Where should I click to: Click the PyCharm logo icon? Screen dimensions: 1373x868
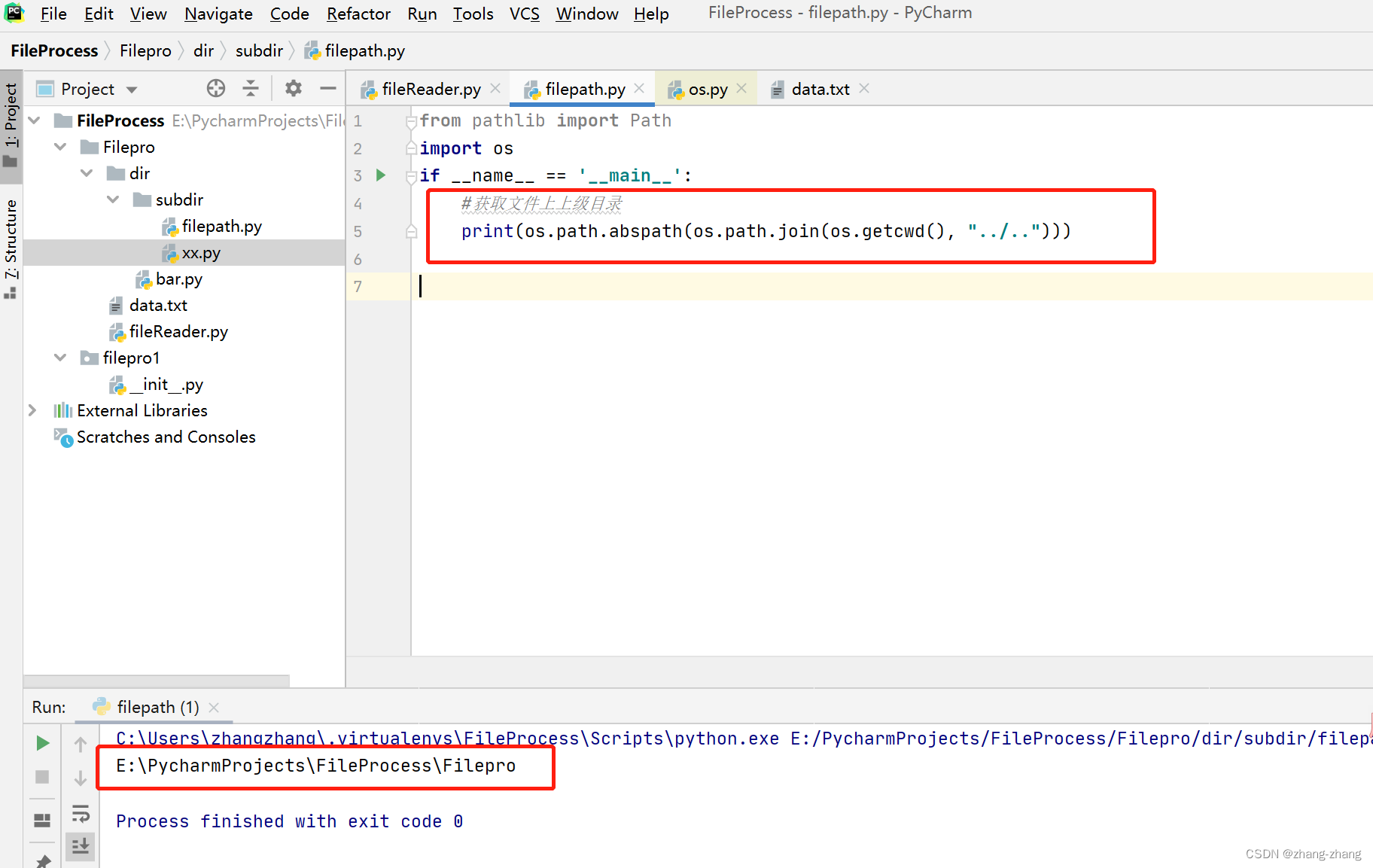click(14, 13)
